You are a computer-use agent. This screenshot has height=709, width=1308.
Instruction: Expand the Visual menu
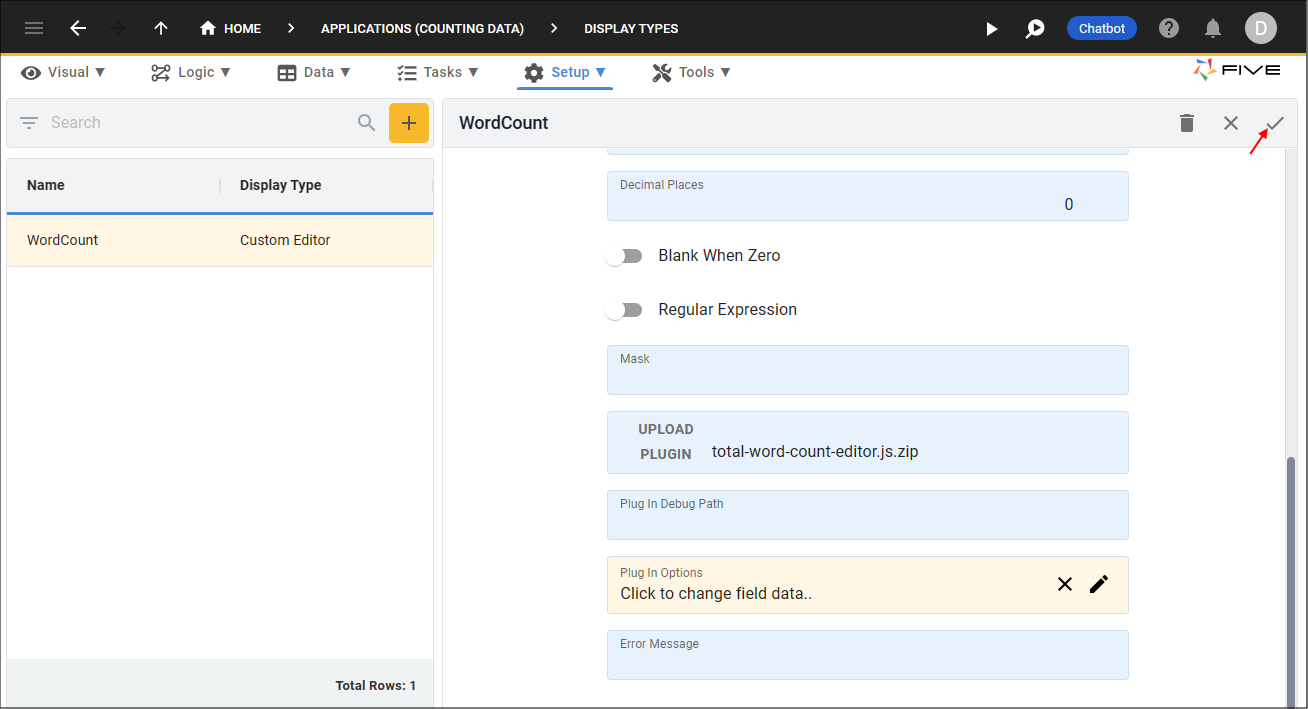(63, 72)
